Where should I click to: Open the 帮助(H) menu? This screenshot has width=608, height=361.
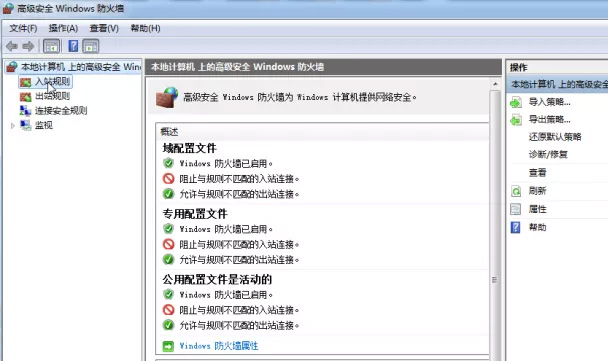click(145, 28)
